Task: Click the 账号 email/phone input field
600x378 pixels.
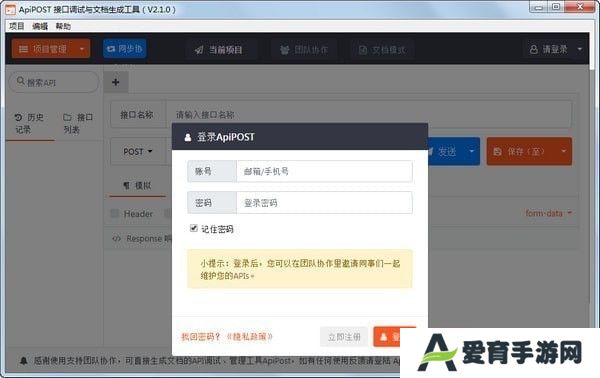Action: [324, 171]
